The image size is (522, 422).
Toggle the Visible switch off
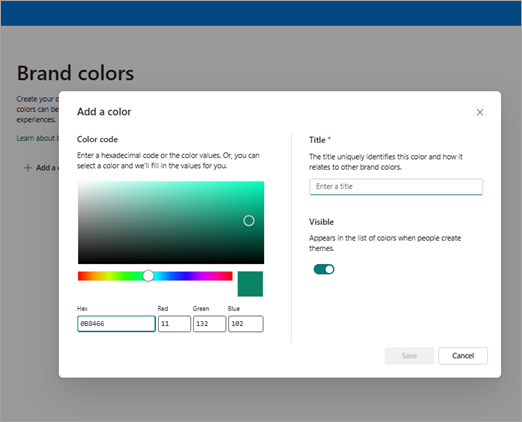coord(324,269)
